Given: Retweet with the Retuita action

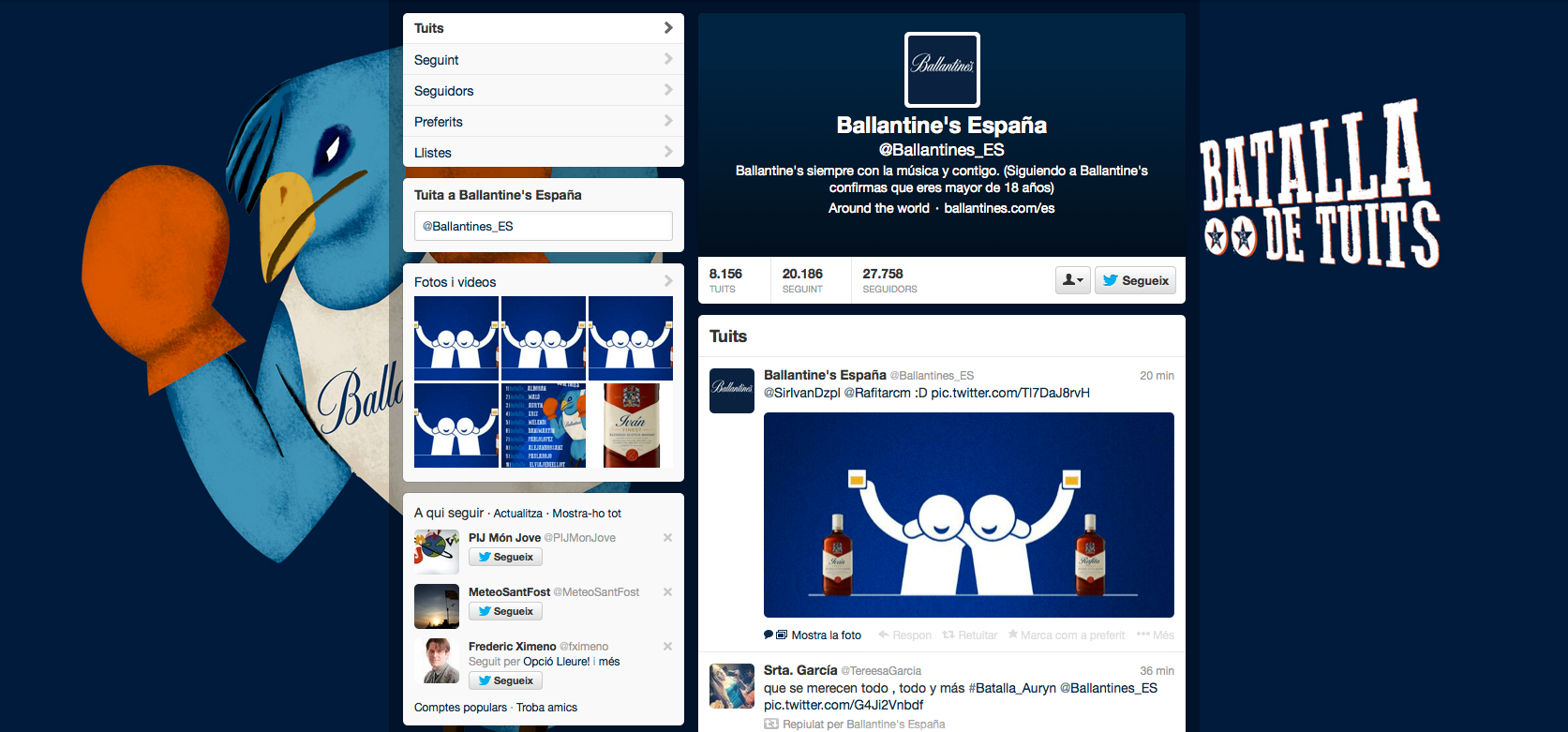Looking at the screenshot, I should click(x=970, y=635).
